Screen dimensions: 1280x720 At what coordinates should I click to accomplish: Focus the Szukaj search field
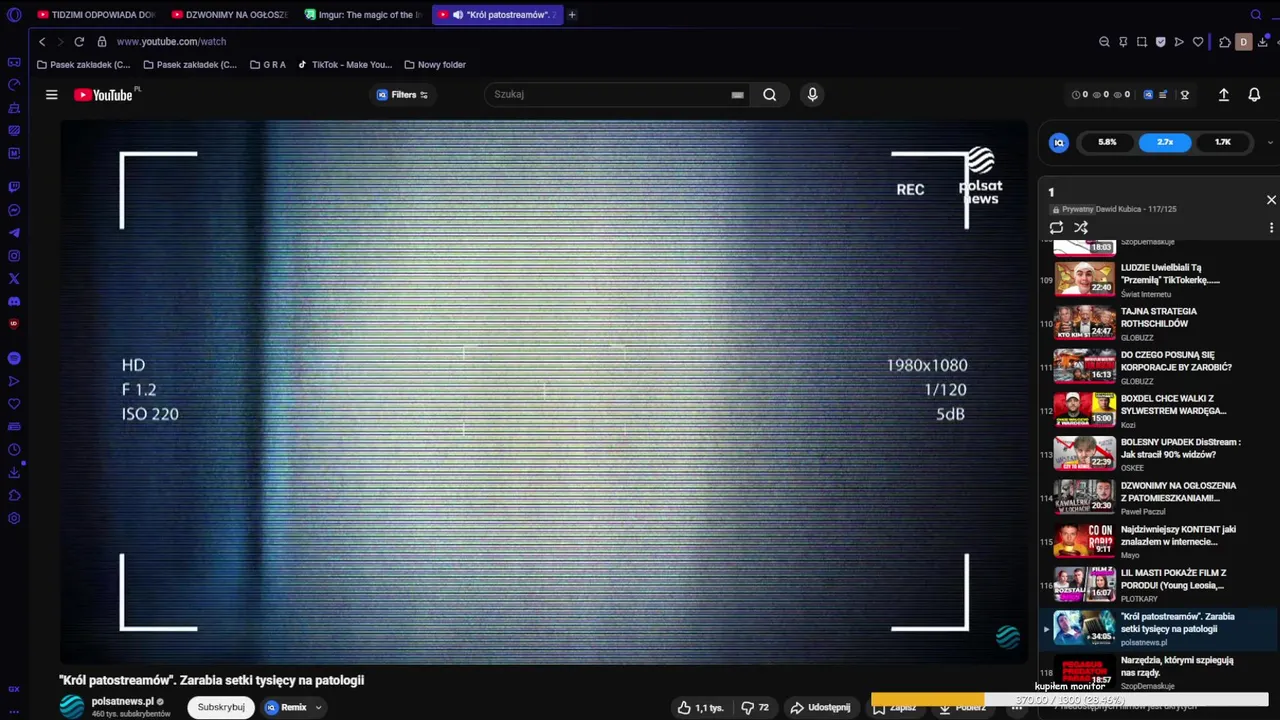(x=610, y=94)
